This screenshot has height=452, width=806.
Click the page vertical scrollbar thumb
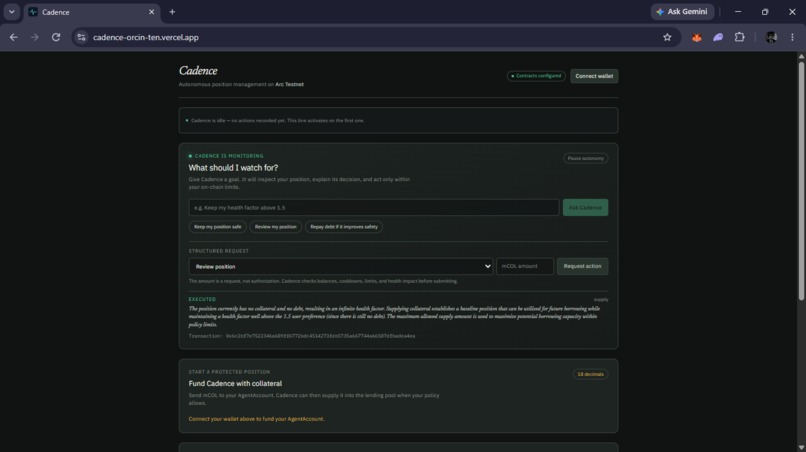click(801, 180)
